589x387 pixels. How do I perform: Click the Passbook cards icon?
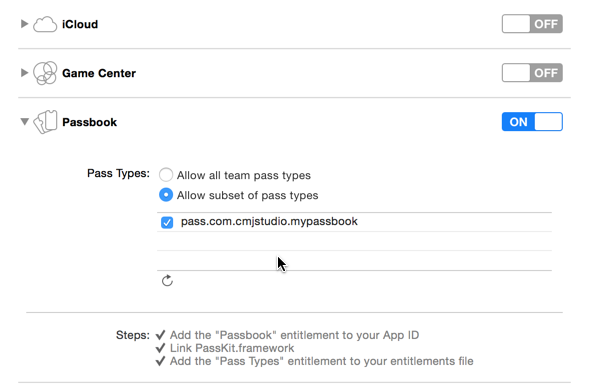coord(45,122)
